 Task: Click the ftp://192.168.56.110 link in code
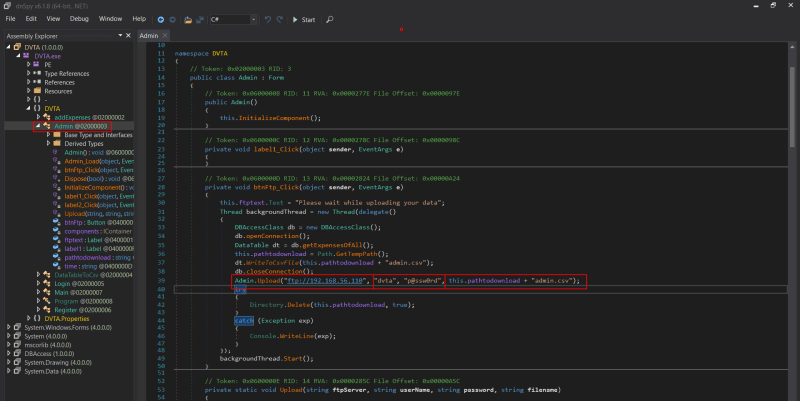(x=324, y=281)
